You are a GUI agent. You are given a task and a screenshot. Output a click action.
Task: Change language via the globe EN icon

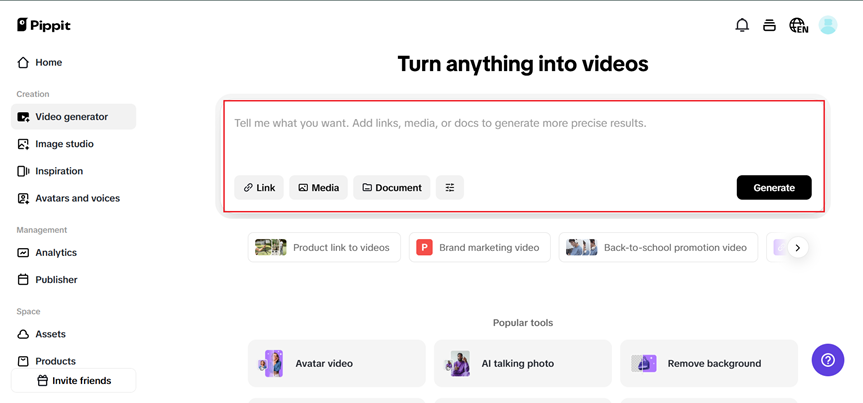click(x=799, y=25)
